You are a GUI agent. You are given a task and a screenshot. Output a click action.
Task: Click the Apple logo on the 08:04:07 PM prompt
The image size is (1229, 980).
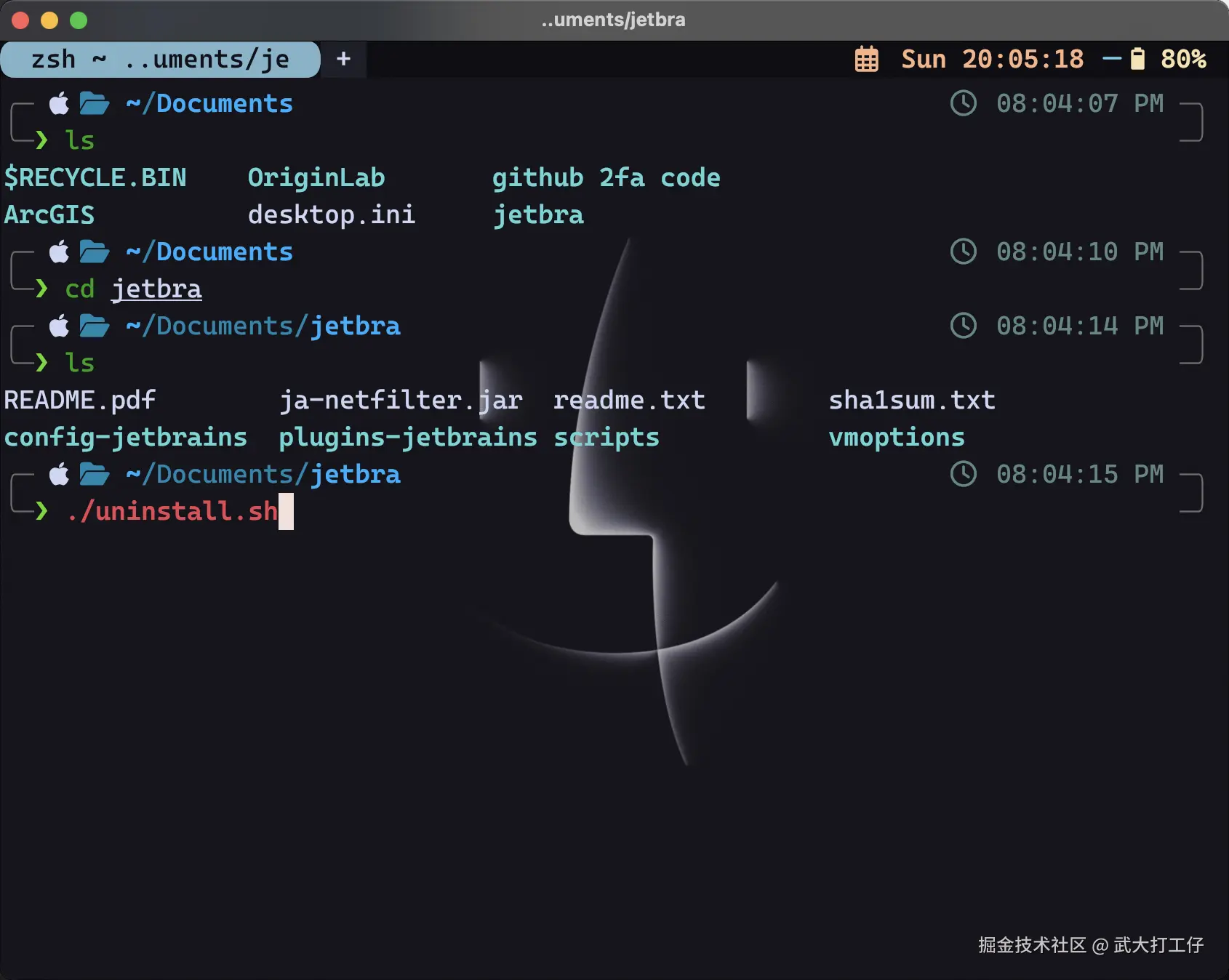(x=60, y=103)
